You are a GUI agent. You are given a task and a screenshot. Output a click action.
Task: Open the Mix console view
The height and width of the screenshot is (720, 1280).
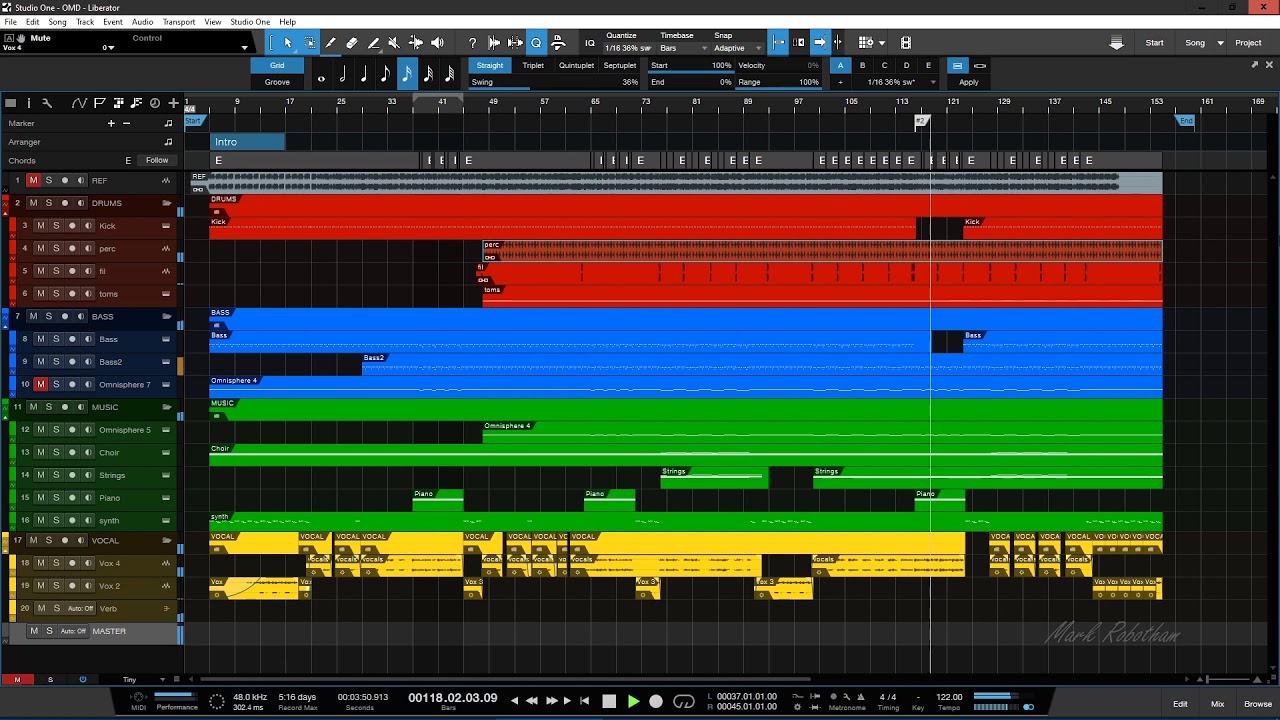pyautogui.click(x=1217, y=704)
